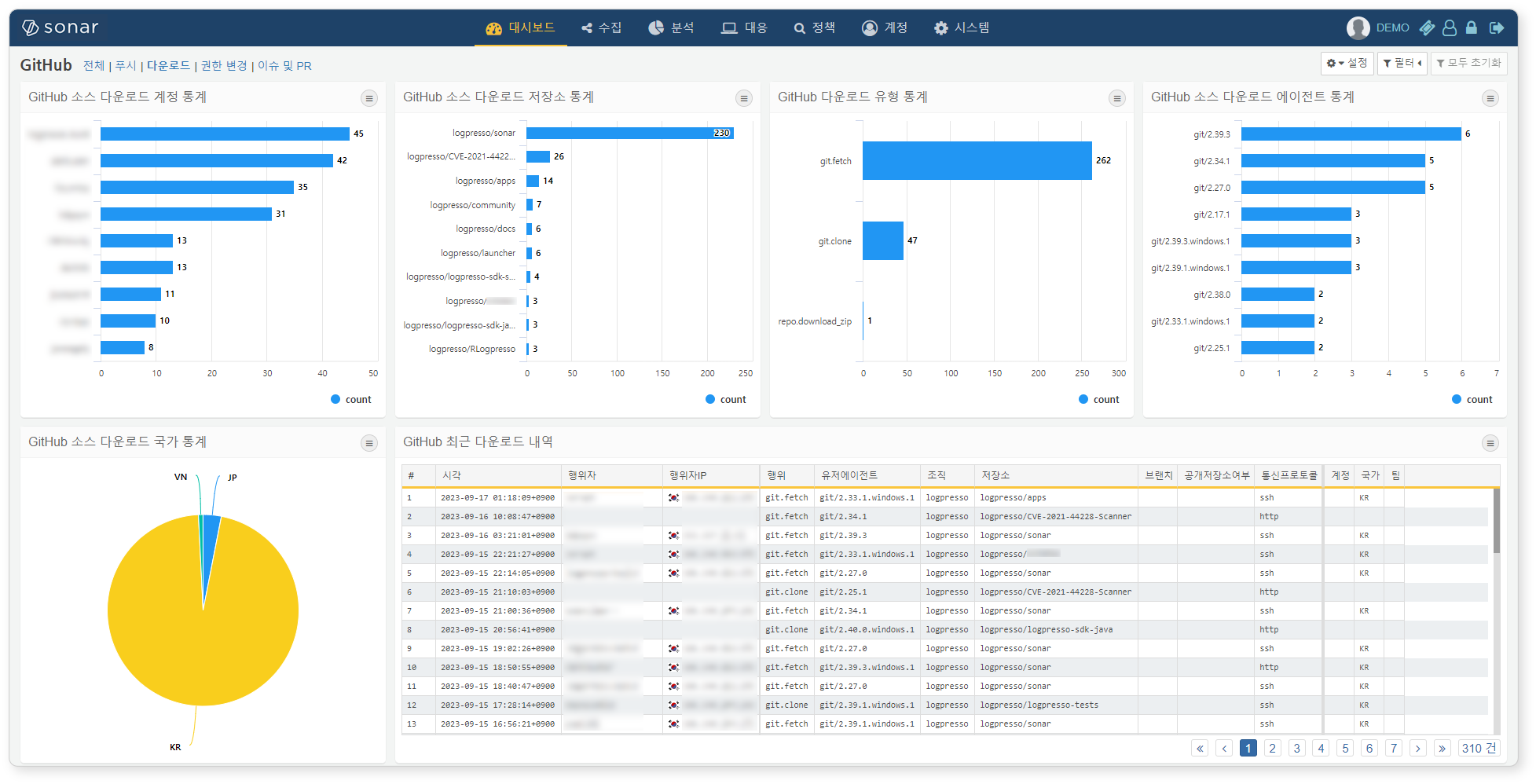Click the sonar logo
The width and height of the screenshot is (1536, 784).
coord(60,27)
